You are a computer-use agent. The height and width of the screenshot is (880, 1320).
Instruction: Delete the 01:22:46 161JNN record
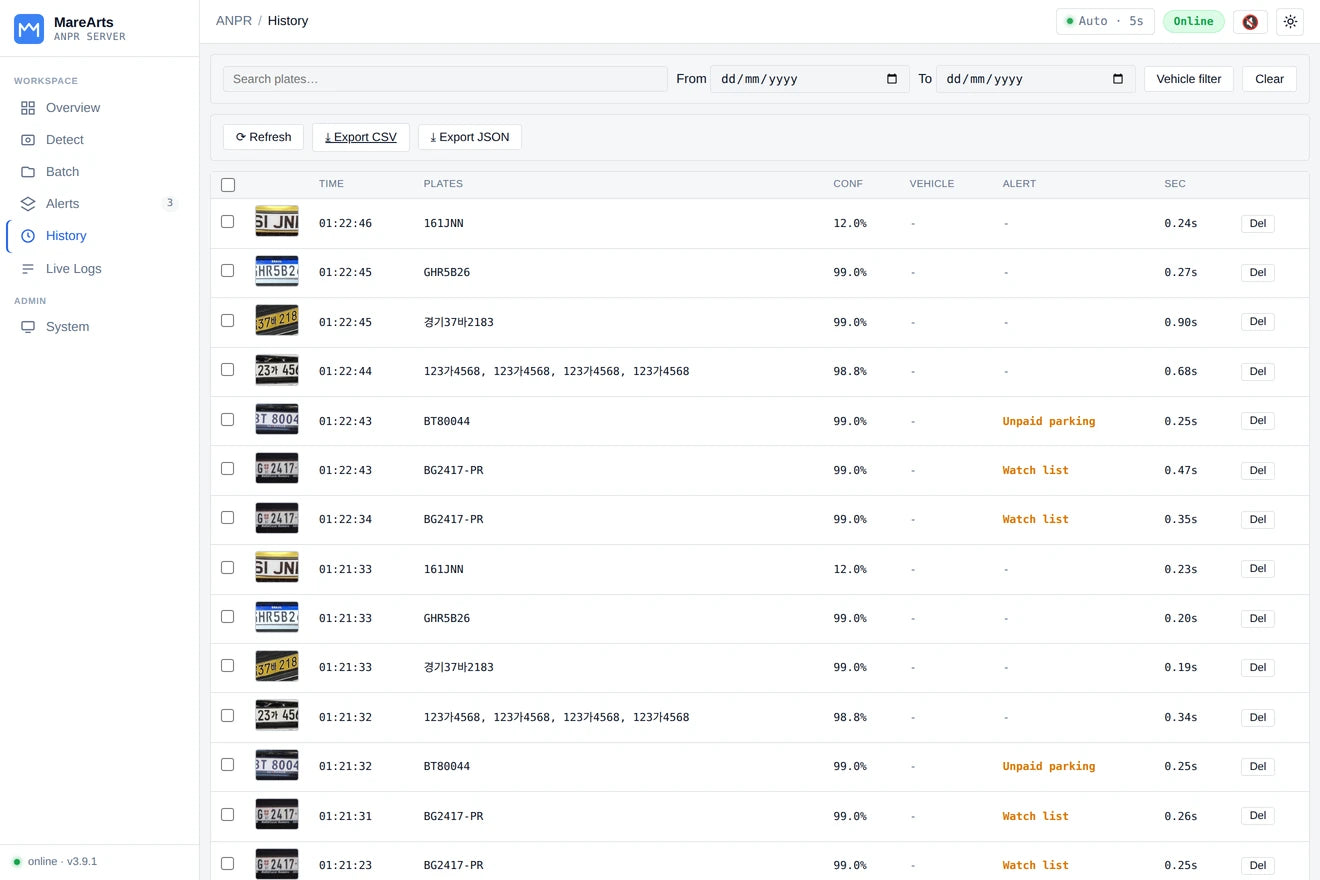pyautogui.click(x=1258, y=223)
